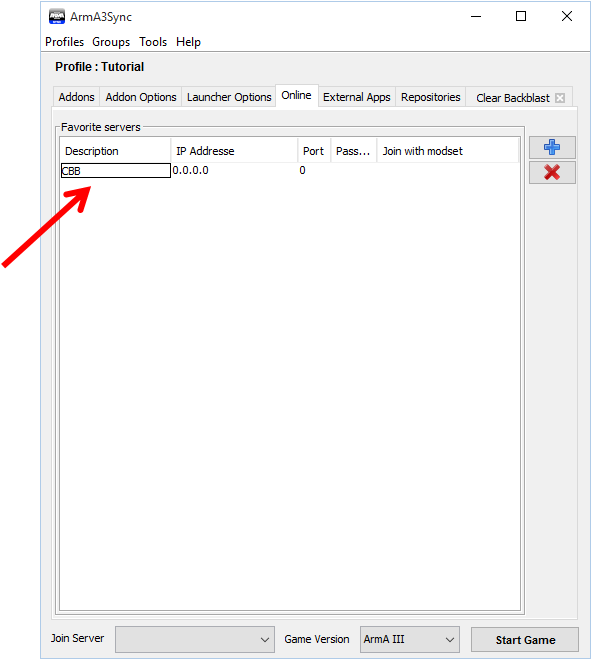Switch to the Addons tab
Image resolution: width=592 pixels, height=660 pixels.
pos(77,97)
